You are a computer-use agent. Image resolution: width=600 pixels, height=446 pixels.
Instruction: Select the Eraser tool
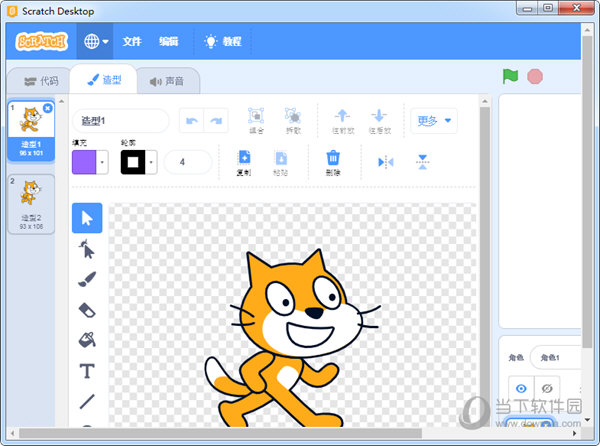87,310
